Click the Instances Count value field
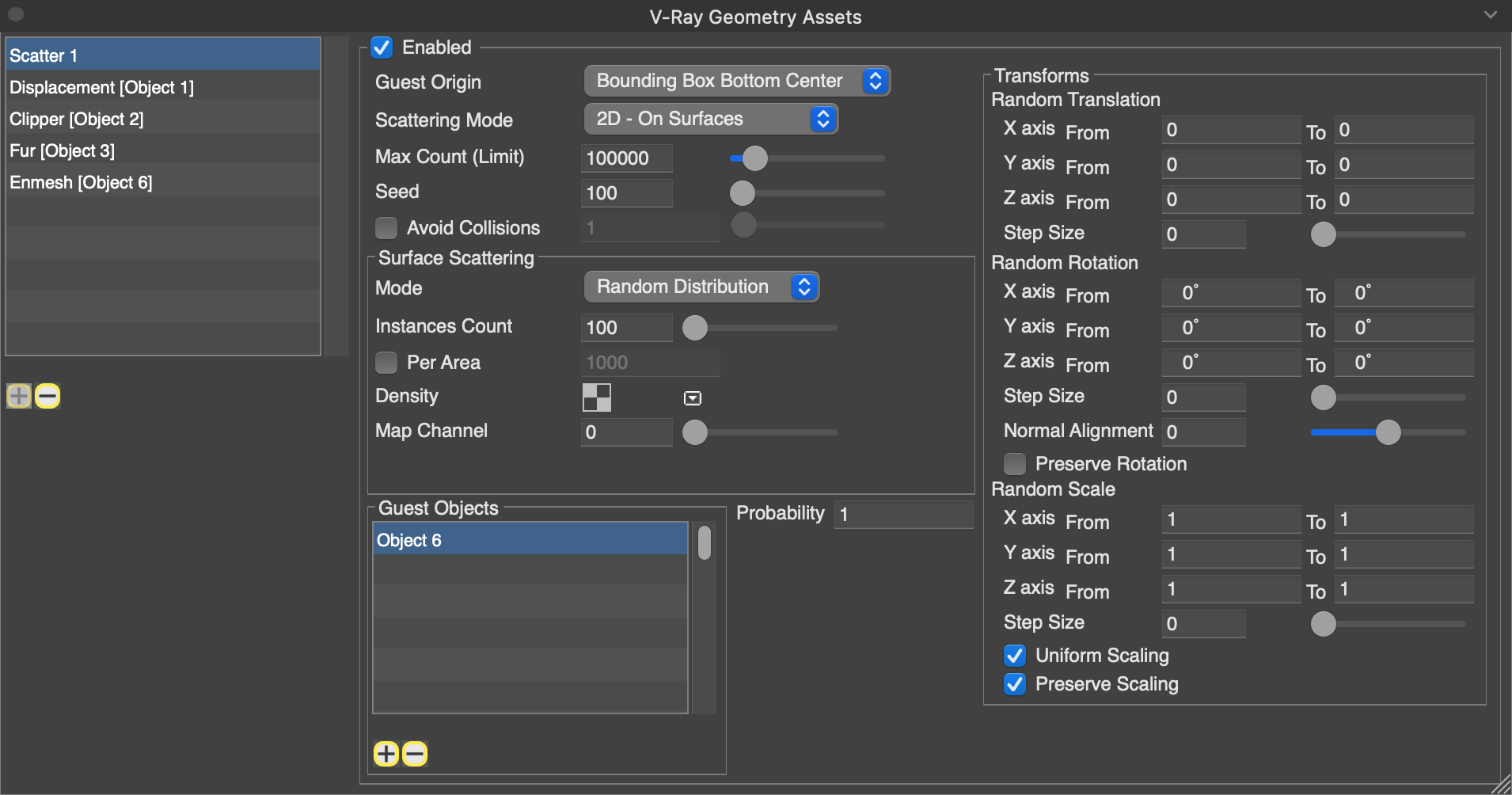The image size is (1512, 795). pos(627,328)
